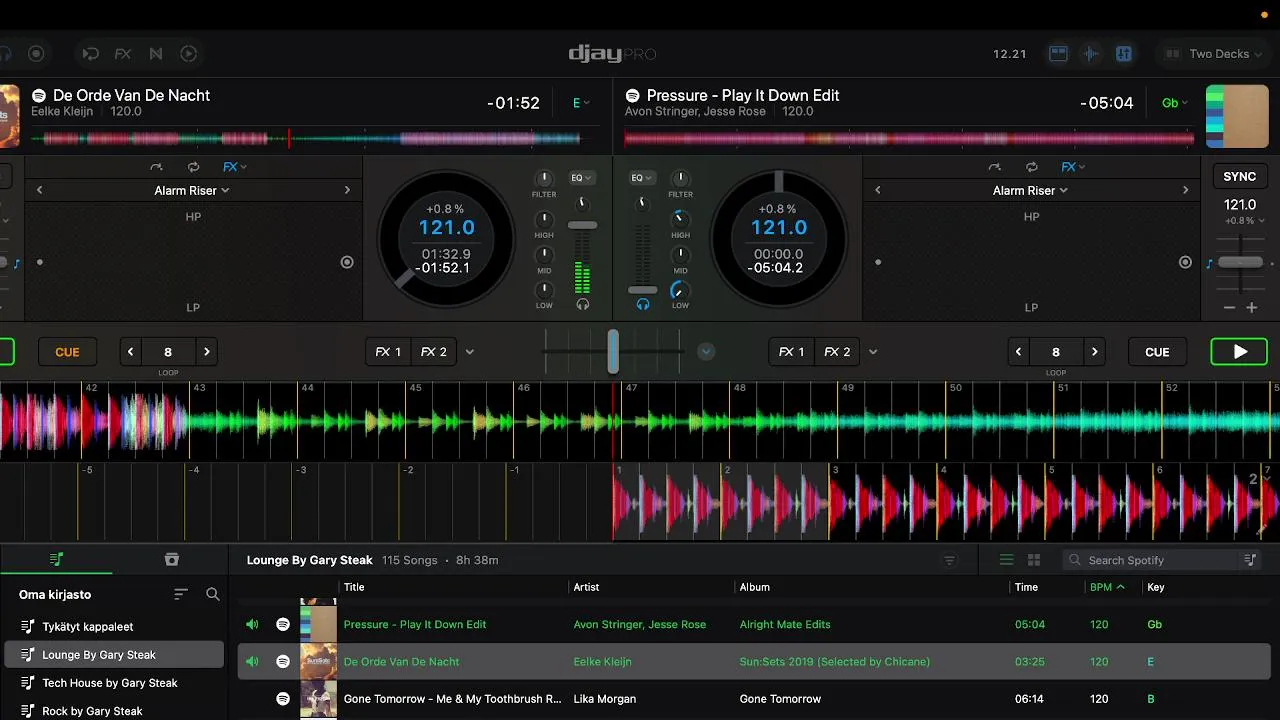Open right deck Alarm Riser effect dropdown
Image resolution: width=1280 pixels, height=720 pixels.
[1030, 190]
